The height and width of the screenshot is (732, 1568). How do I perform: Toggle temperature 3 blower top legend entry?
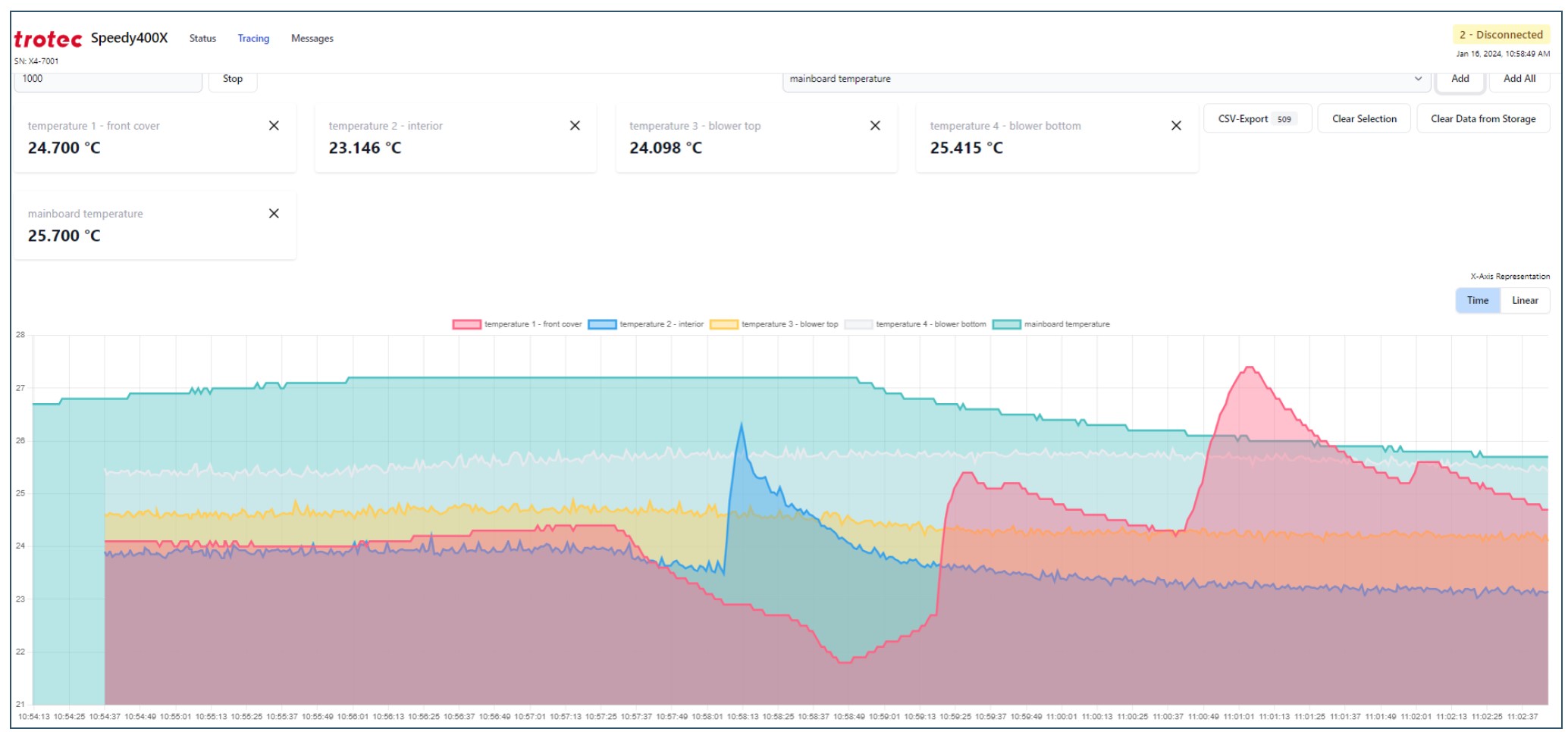[x=724, y=324]
